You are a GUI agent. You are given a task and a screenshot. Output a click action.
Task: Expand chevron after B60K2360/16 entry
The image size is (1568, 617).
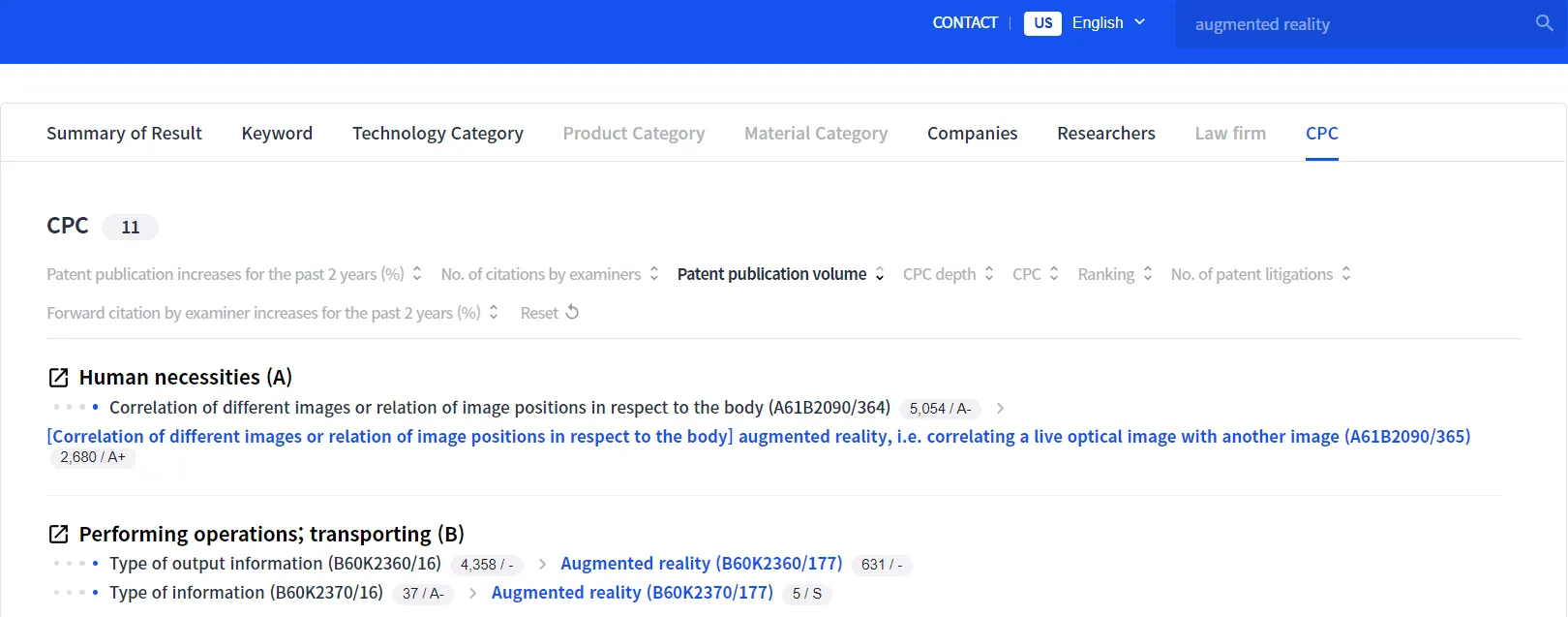[542, 565]
